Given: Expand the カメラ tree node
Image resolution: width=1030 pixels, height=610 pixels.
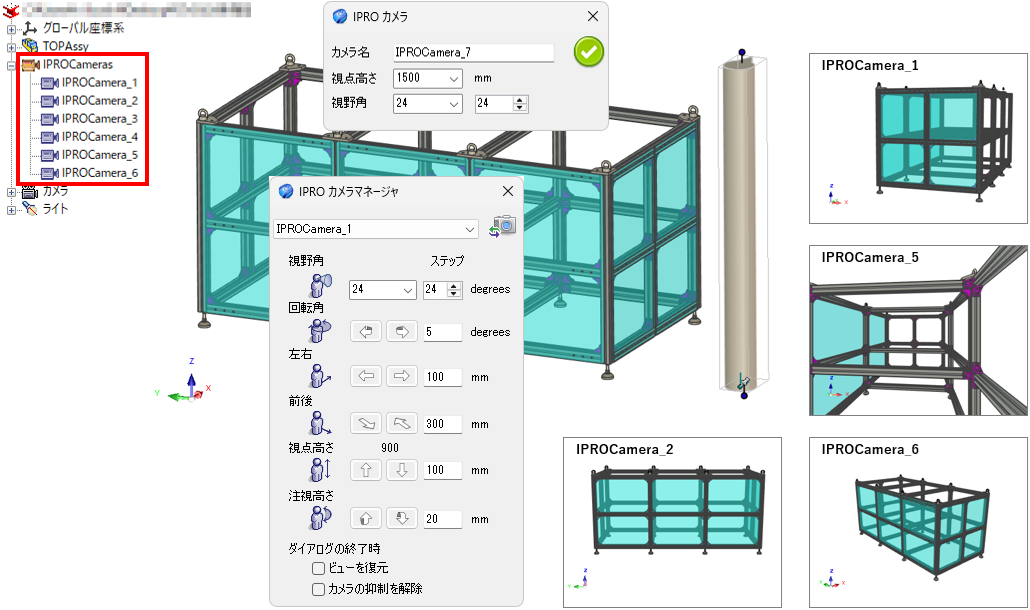Looking at the screenshot, I should pyautogui.click(x=11, y=192).
